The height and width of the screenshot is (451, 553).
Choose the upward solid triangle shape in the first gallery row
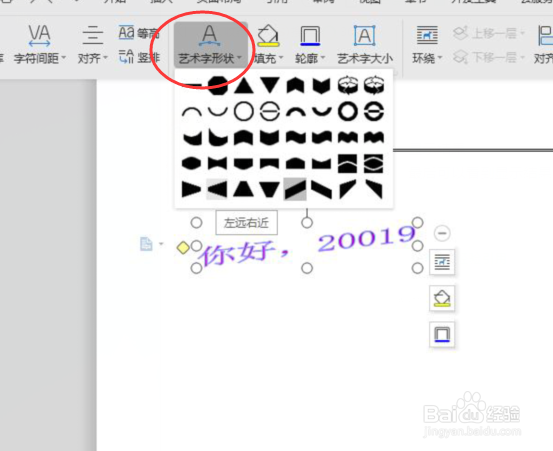244,85
